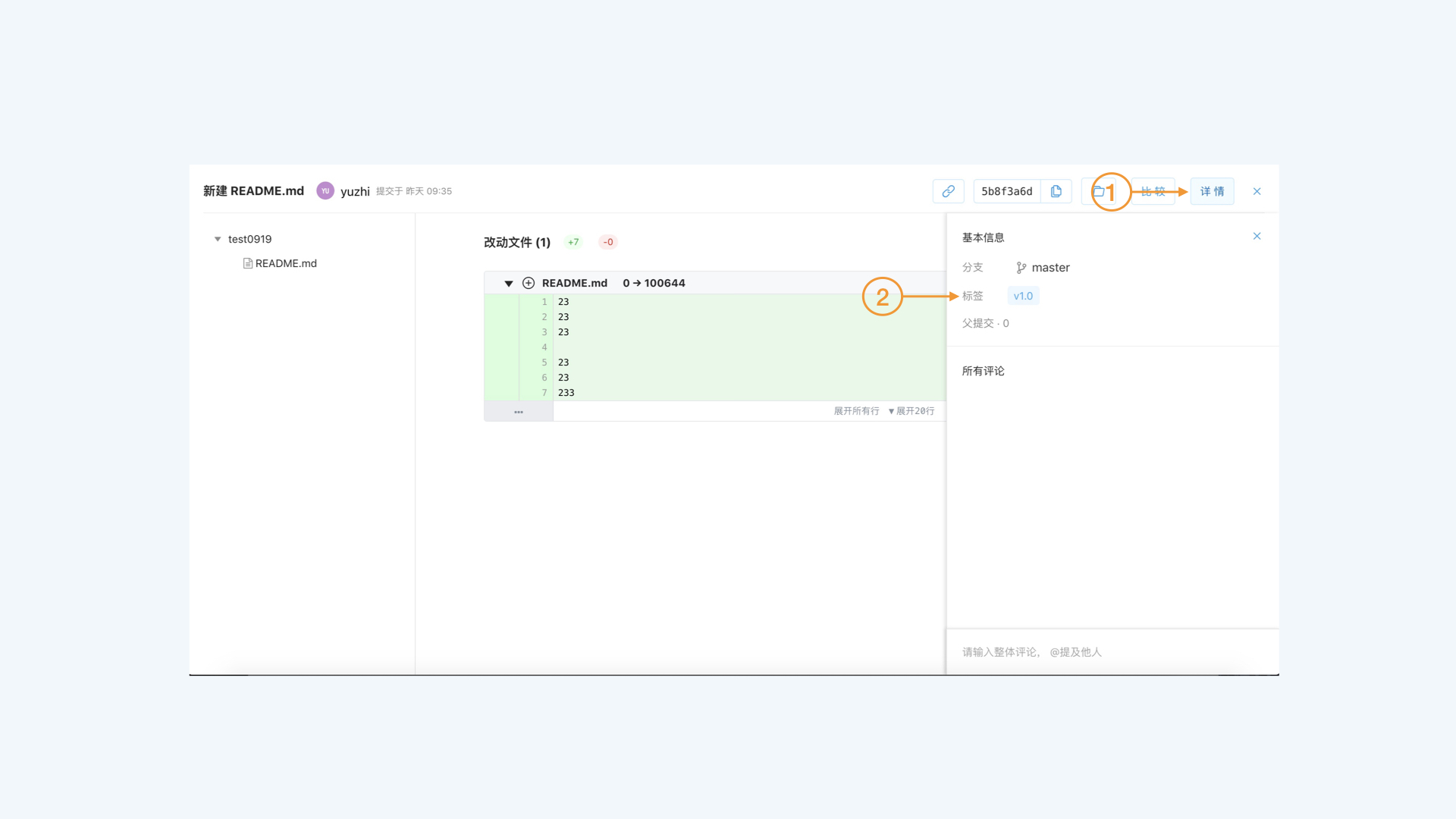1456x819 pixels.
Task: Click the browse files folder icon
Action: 1097,191
